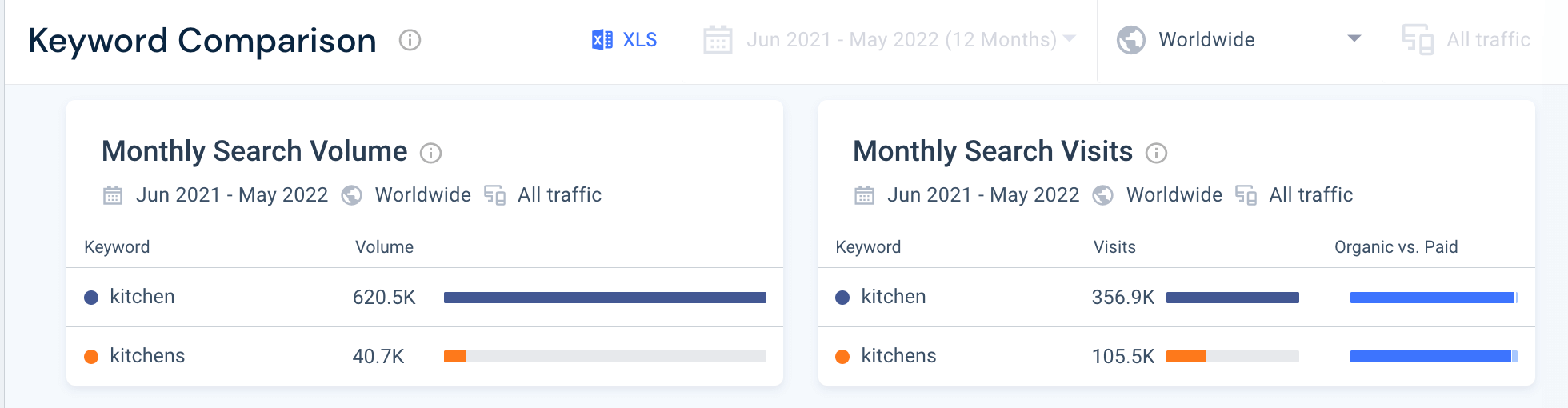Open the All traffic filter in header
Screen dimensions: 1568x408
coord(1487,40)
